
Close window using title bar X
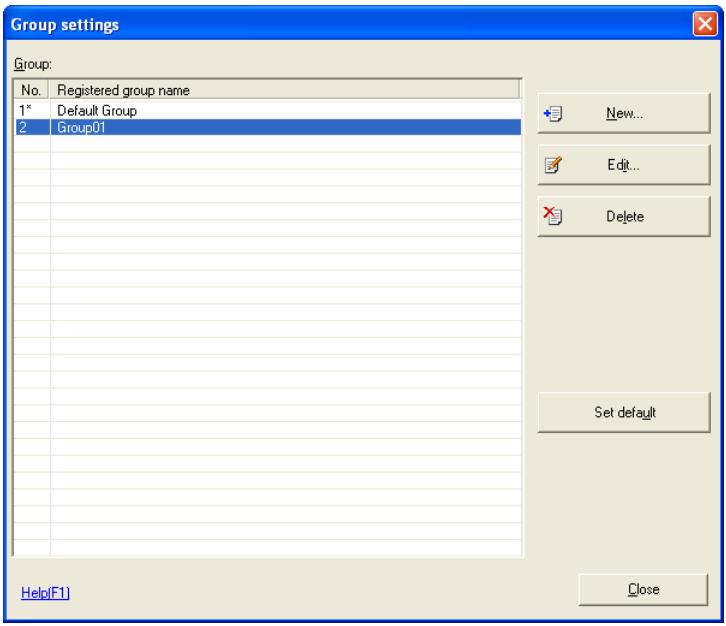(x=705, y=23)
